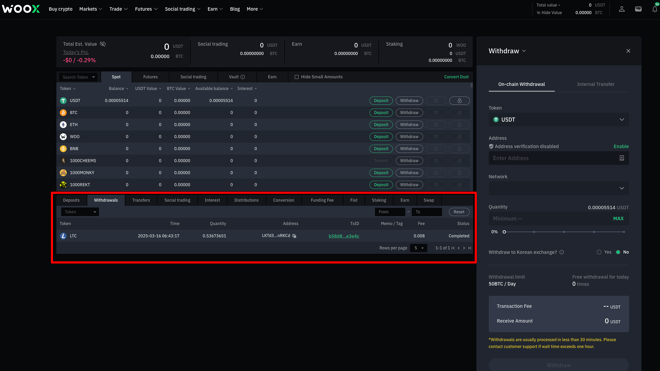Open the LTC transaction TxID link
This screenshot has height=371, width=660.
tap(343, 236)
